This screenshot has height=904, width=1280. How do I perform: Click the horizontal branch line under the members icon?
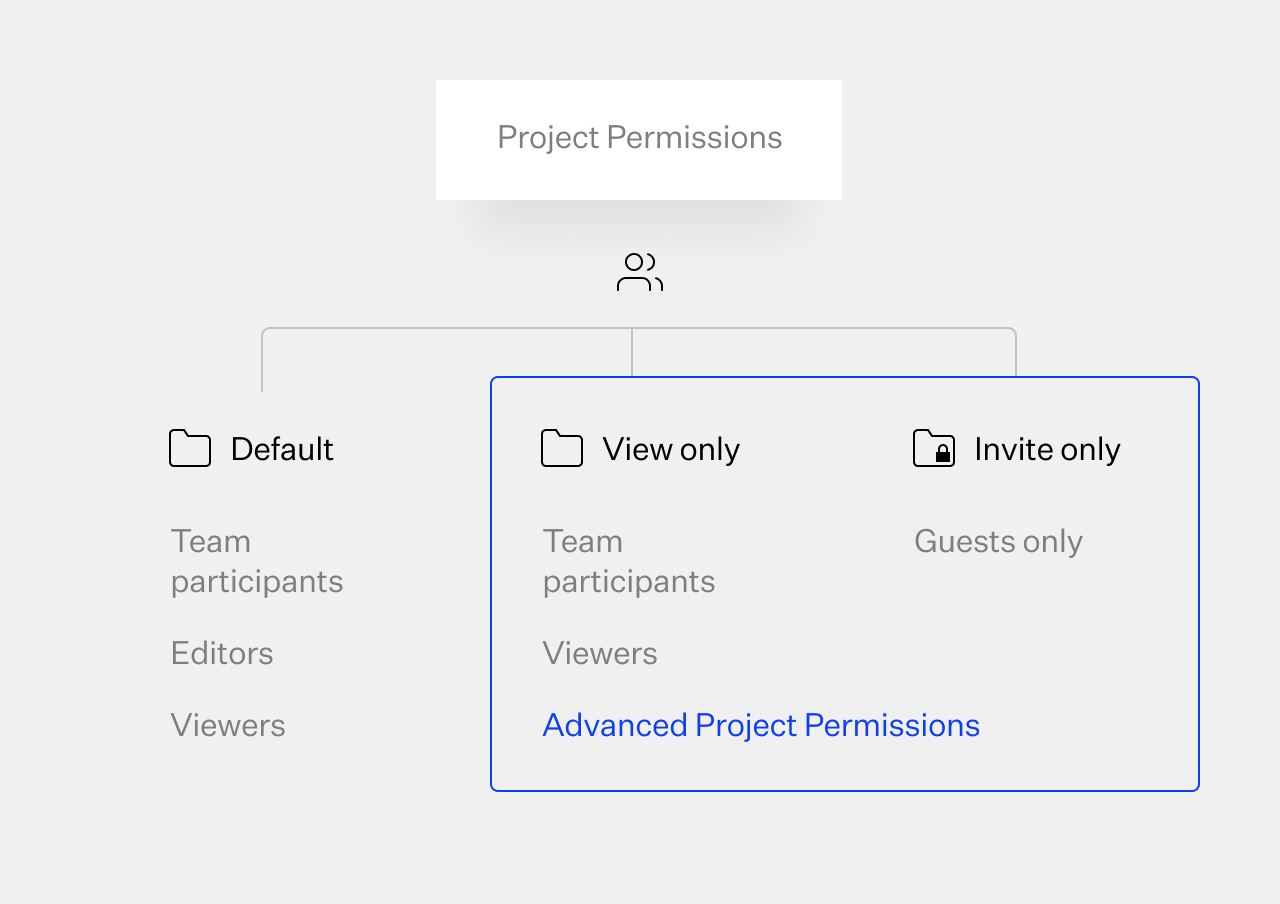coord(450,328)
